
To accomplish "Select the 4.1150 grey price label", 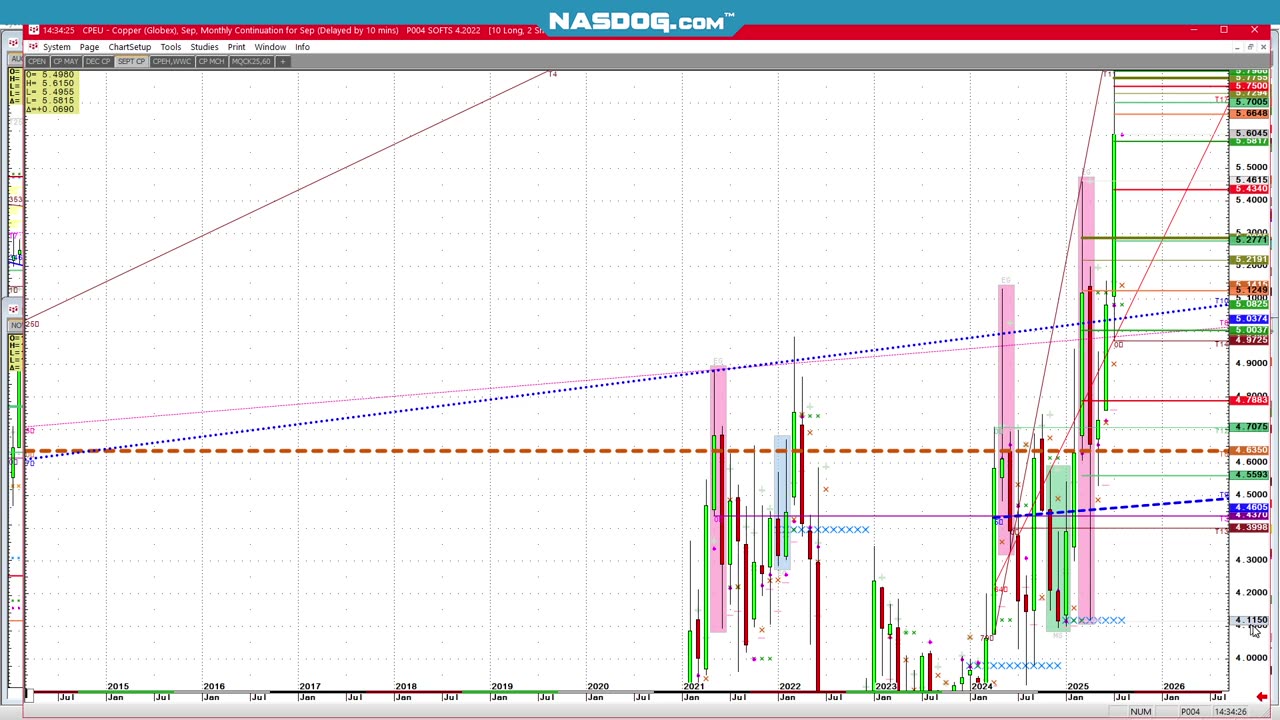I will (x=1250, y=621).
